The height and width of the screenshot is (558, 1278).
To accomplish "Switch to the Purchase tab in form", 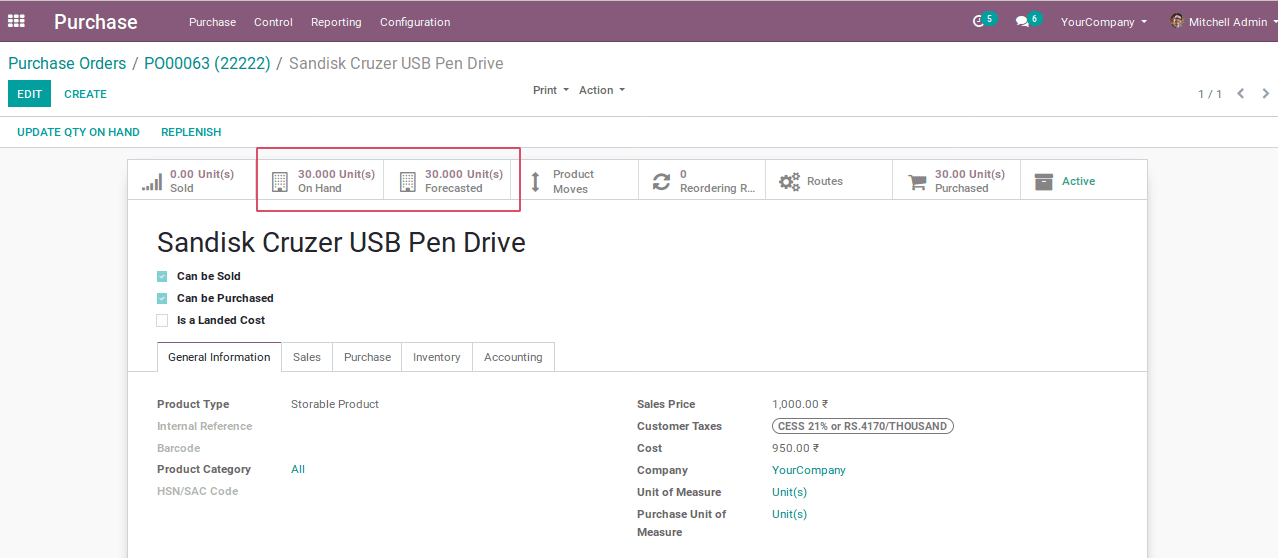I will [367, 357].
